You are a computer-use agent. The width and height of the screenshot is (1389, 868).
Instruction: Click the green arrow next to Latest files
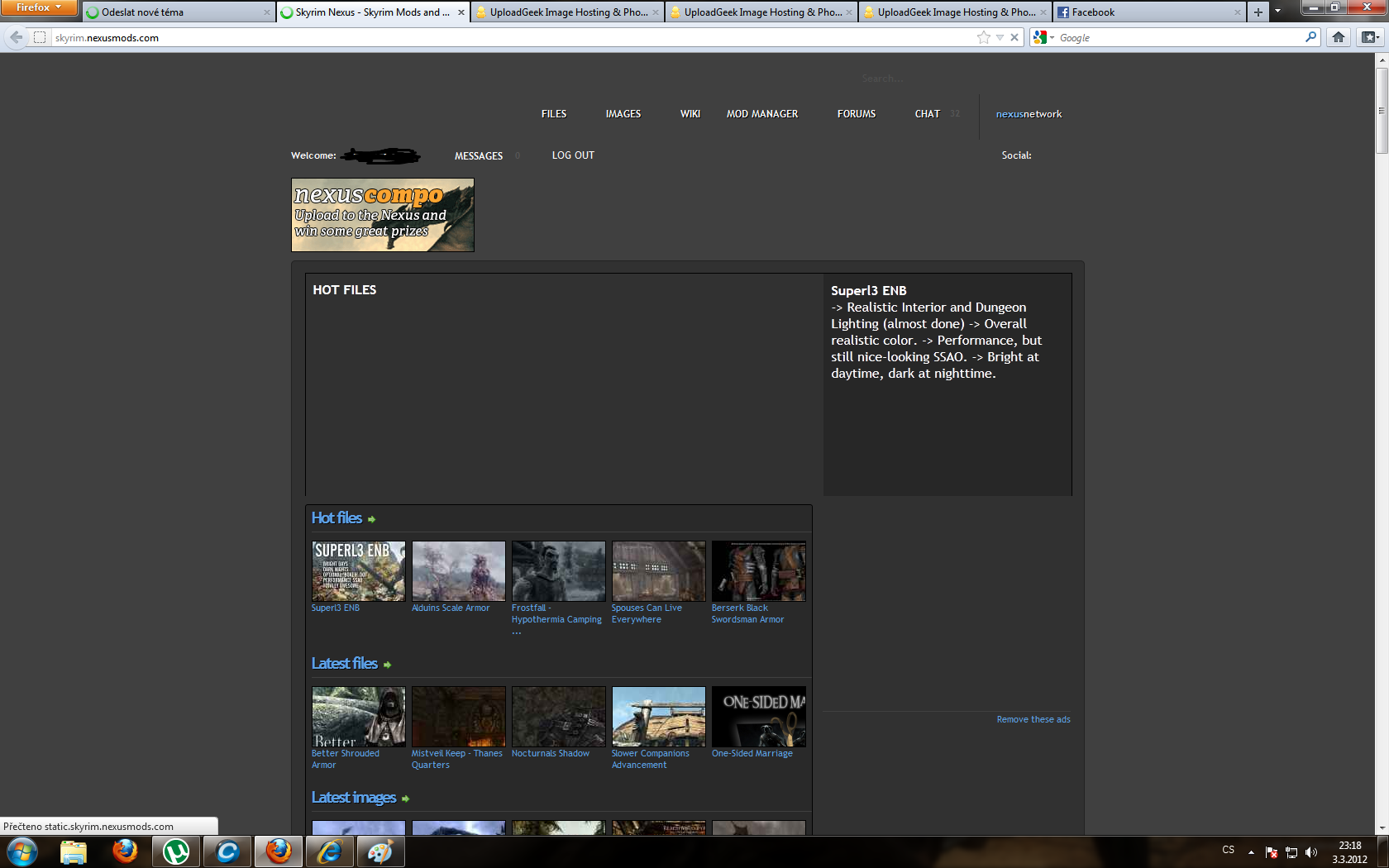pos(387,665)
